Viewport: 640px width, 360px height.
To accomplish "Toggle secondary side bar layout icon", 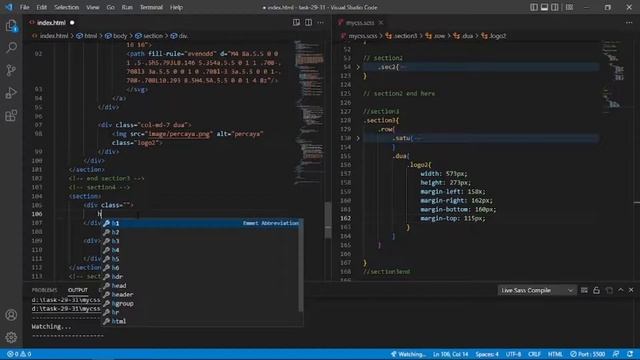I will 555,7.
